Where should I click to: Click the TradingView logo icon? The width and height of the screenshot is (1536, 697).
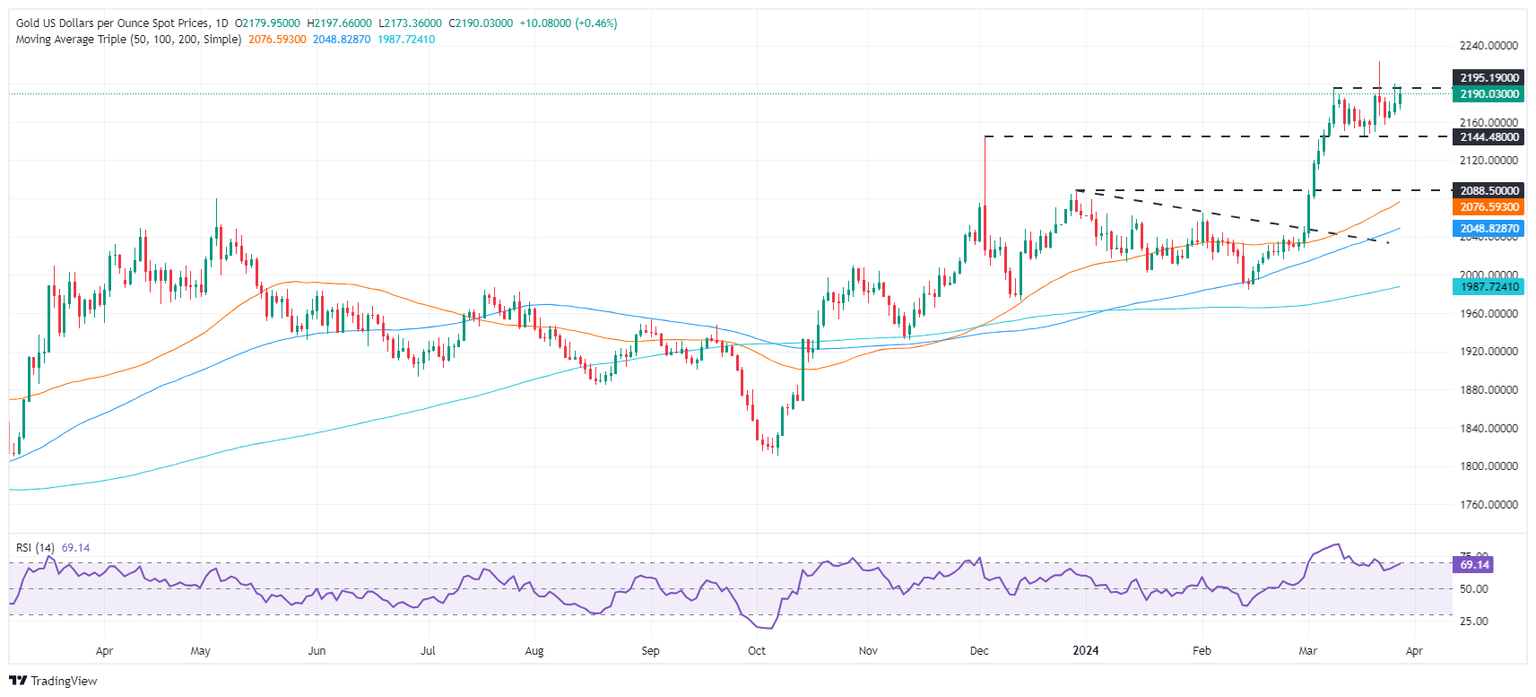tap(18, 681)
